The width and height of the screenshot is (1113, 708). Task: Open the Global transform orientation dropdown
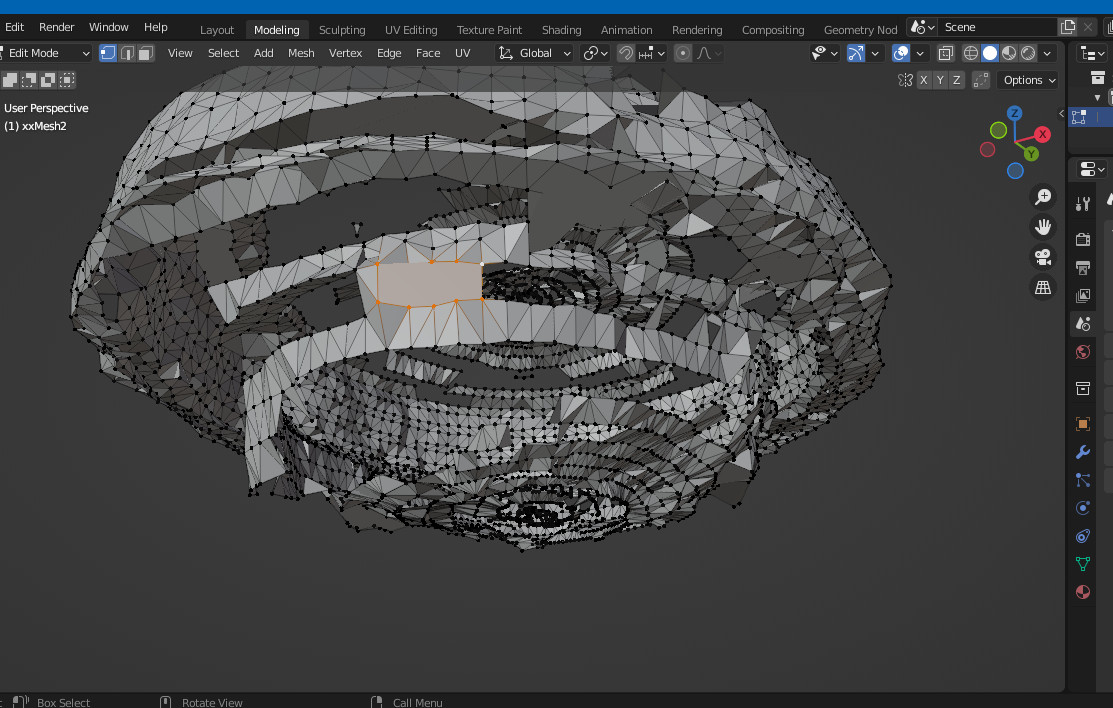(536, 53)
